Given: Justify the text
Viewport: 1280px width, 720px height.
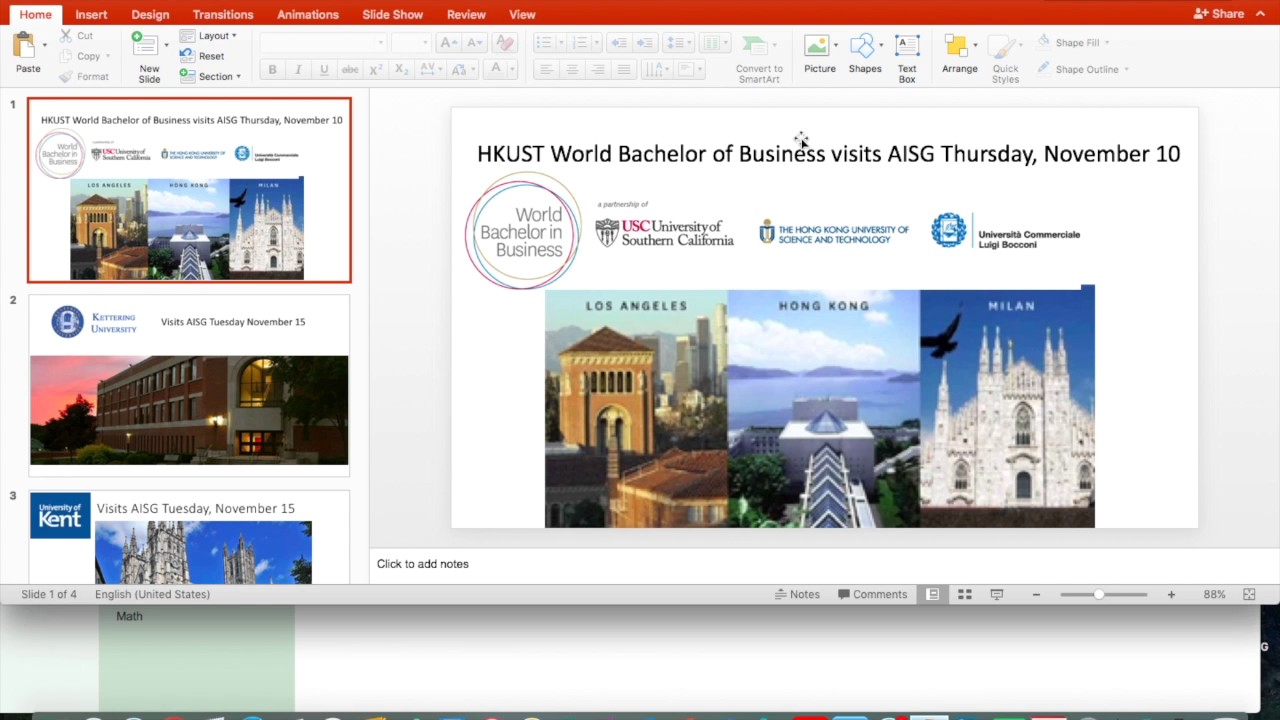Looking at the screenshot, I should pyautogui.click(x=624, y=70).
